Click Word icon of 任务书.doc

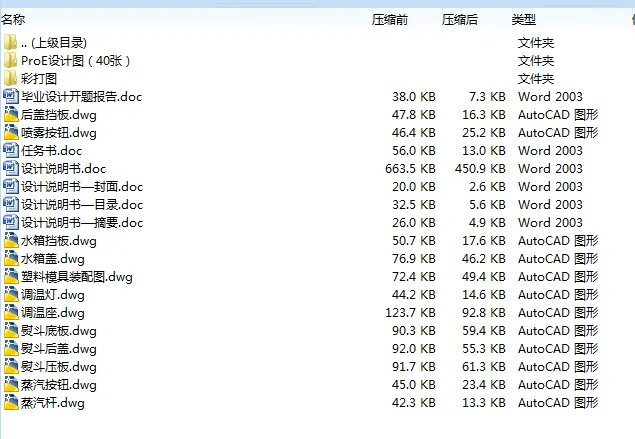(x=11, y=151)
